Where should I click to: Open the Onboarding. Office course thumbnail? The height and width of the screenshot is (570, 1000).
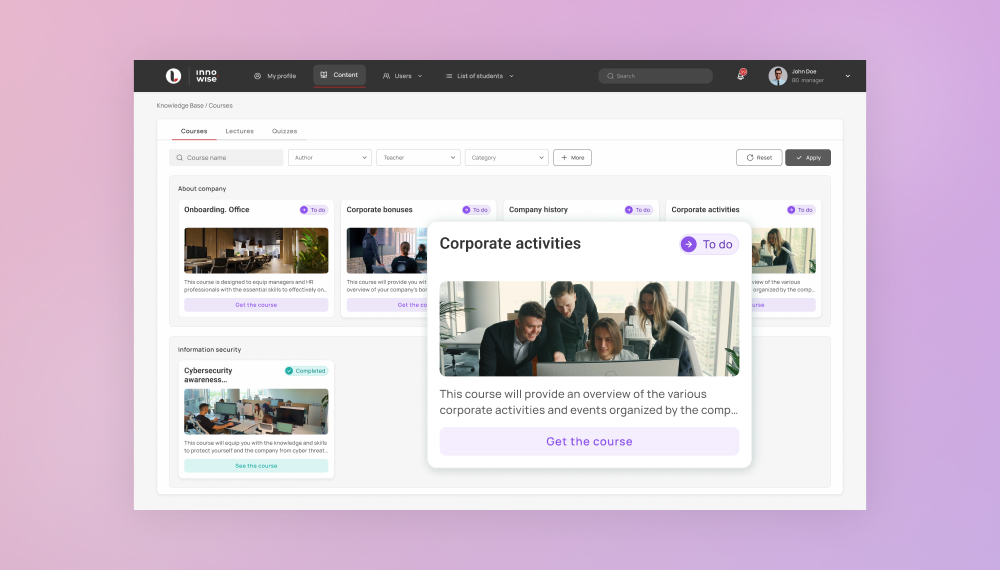[x=256, y=251]
